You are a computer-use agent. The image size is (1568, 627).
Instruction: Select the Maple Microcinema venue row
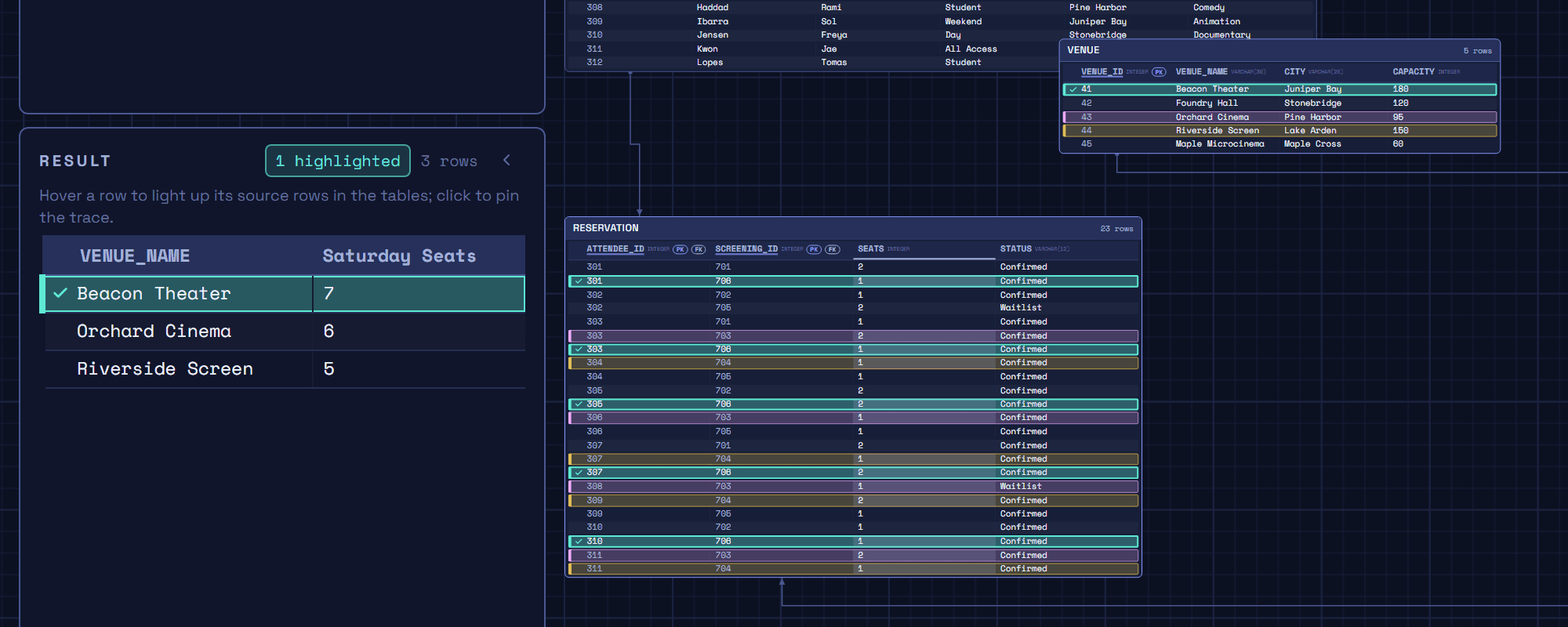pyautogui.click(x=1279, y=144)
